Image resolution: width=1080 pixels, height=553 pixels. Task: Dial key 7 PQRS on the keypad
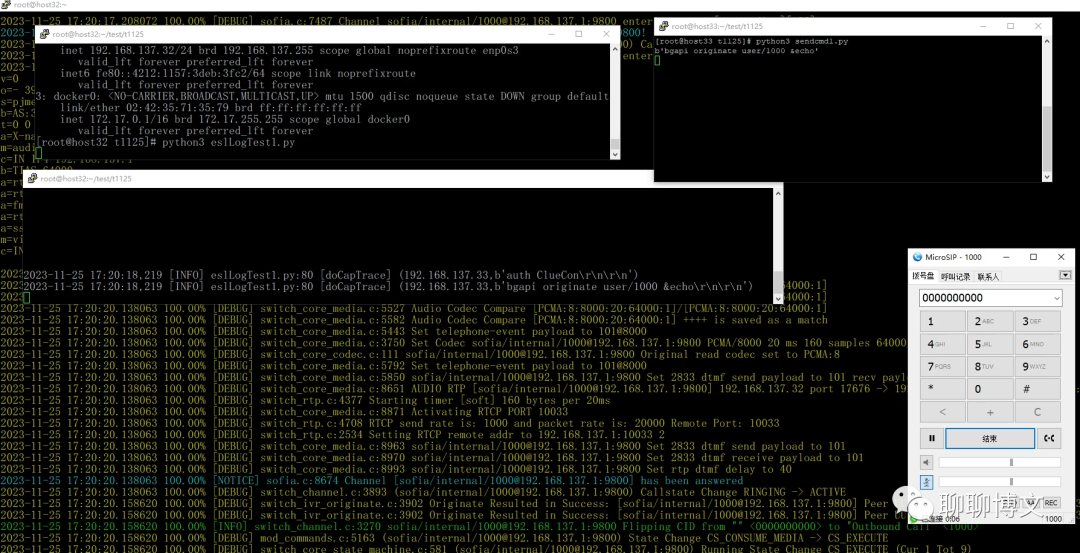coord(943,366)
